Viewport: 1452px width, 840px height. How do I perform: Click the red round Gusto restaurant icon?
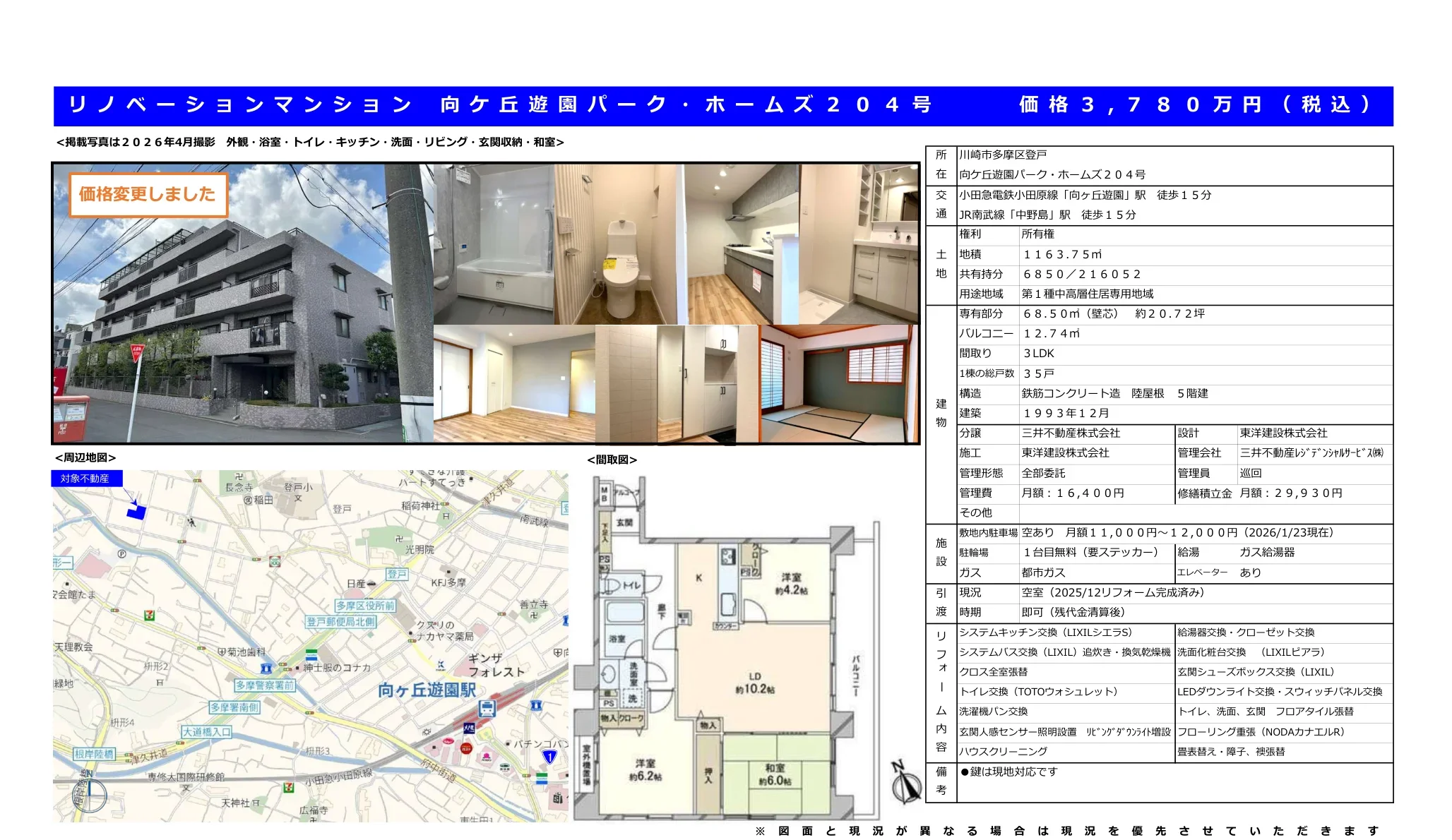[x=466, y=748]
